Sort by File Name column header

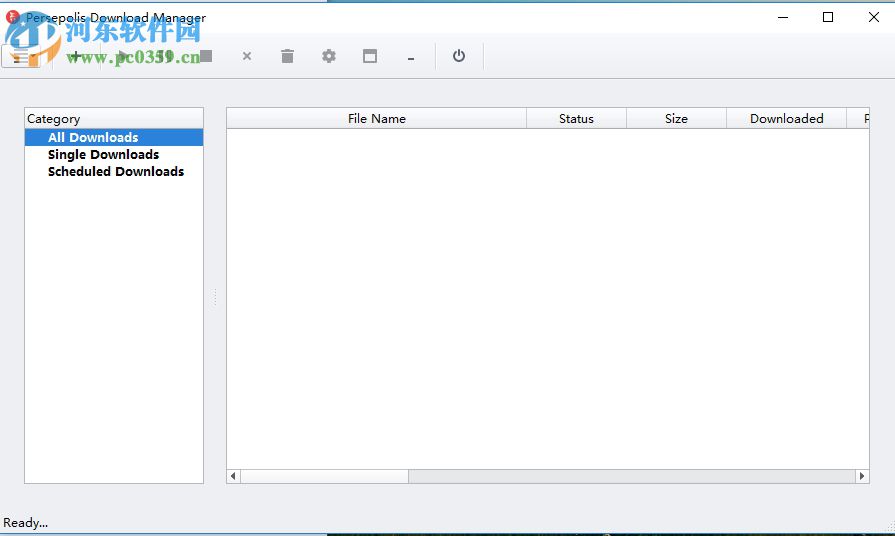[x=377, y=119]
